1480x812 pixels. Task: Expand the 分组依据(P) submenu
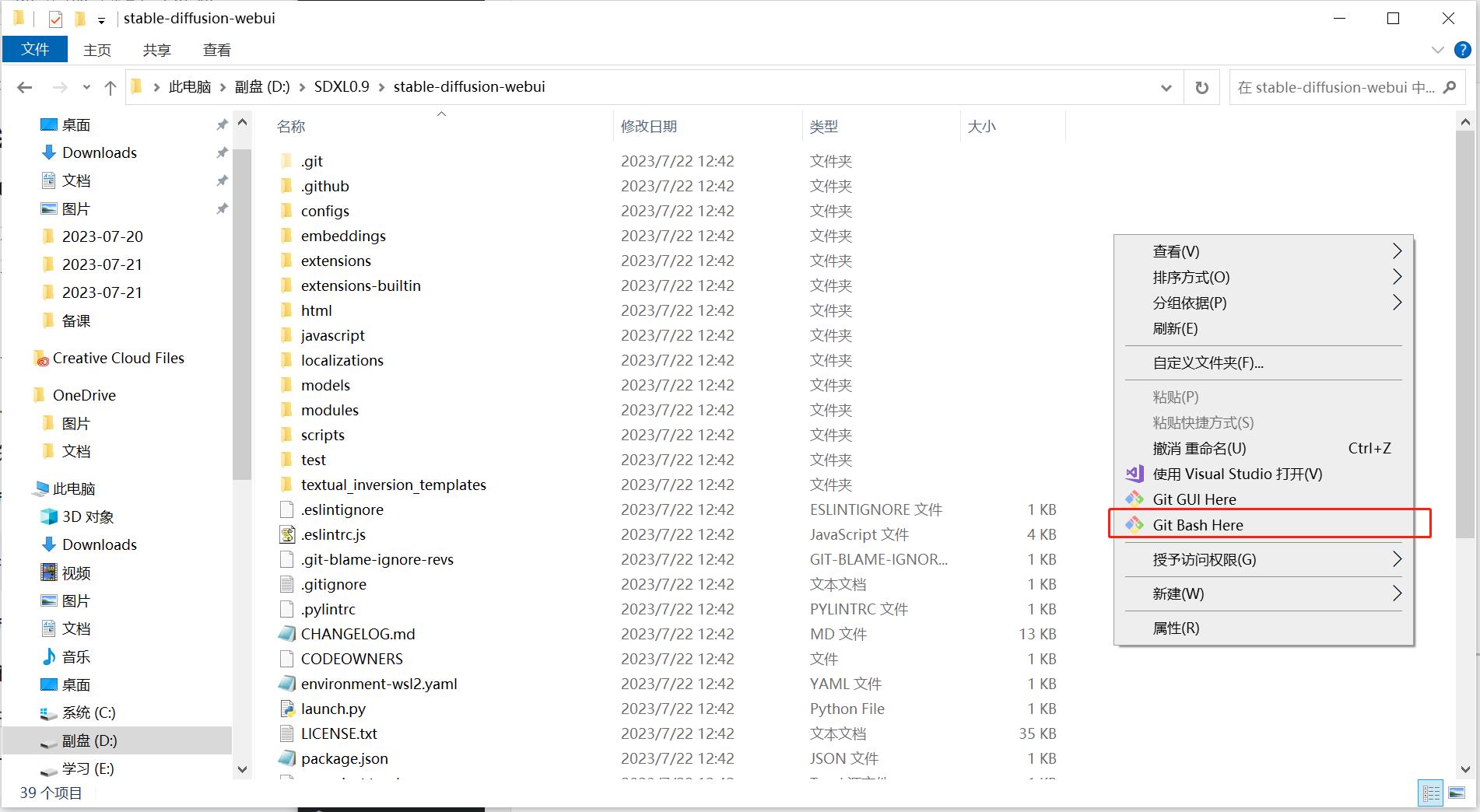click(1397, 303)
